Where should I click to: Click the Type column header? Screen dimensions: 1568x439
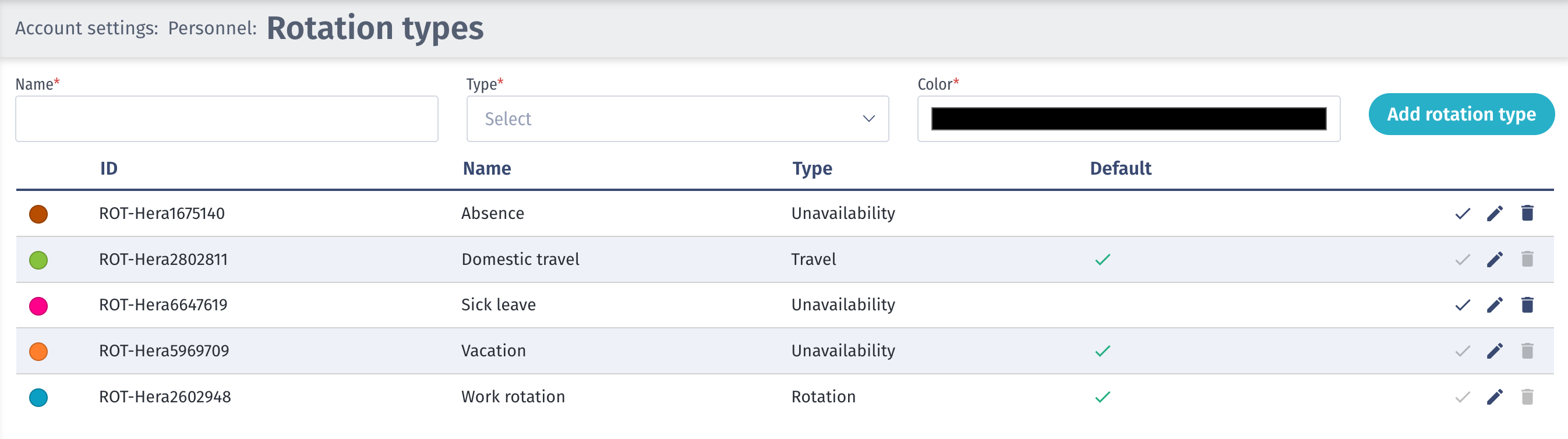811,168
